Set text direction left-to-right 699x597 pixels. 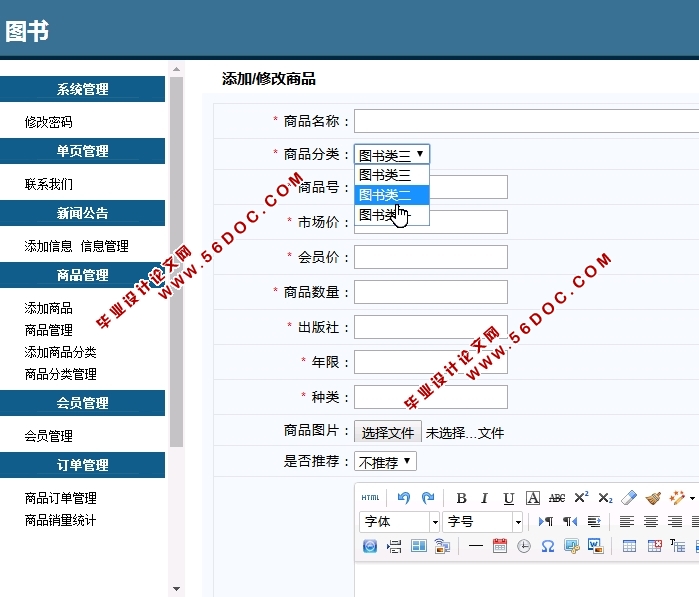tap(546, 521)
